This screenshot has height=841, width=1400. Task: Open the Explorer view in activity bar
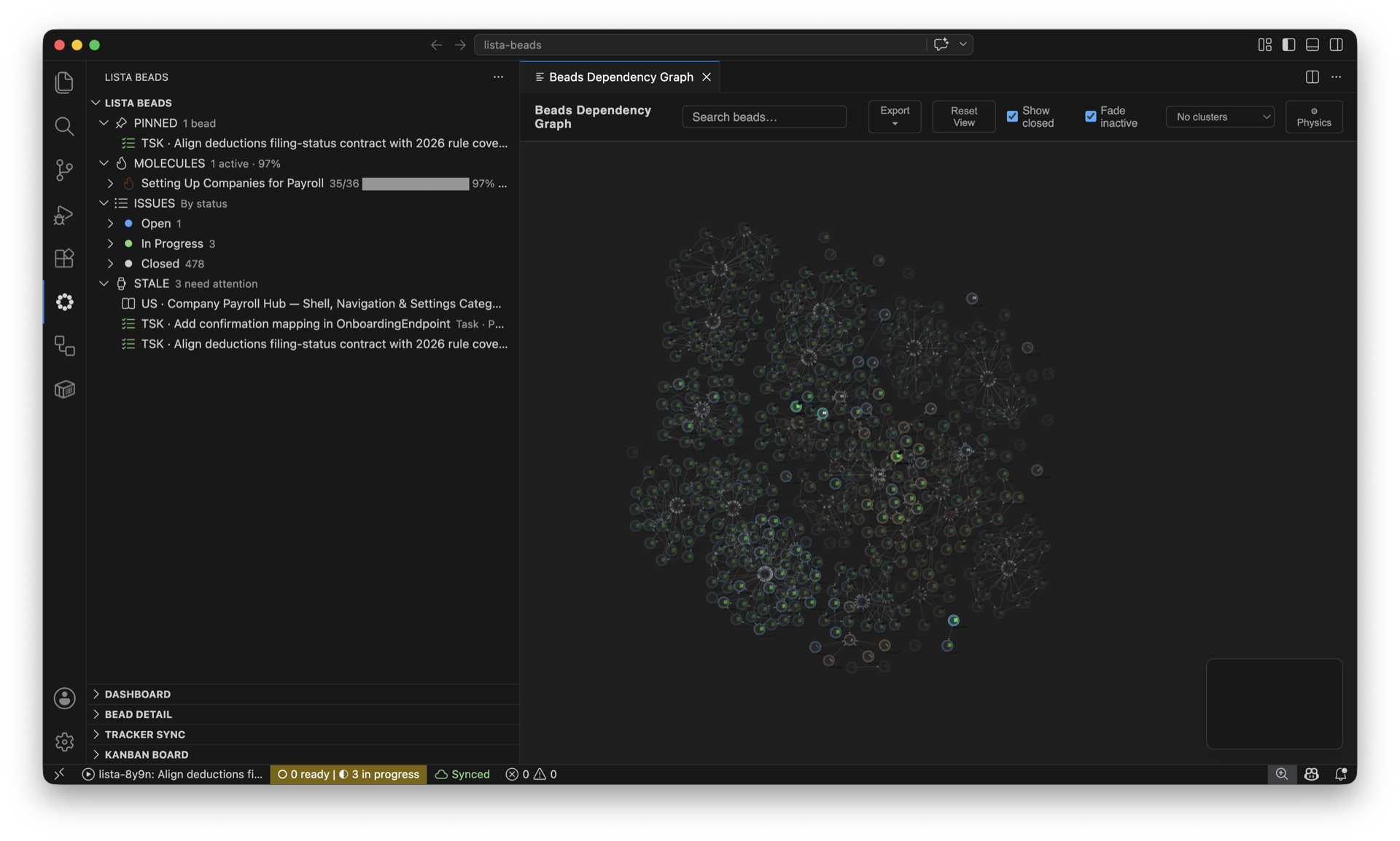point(64,82)
